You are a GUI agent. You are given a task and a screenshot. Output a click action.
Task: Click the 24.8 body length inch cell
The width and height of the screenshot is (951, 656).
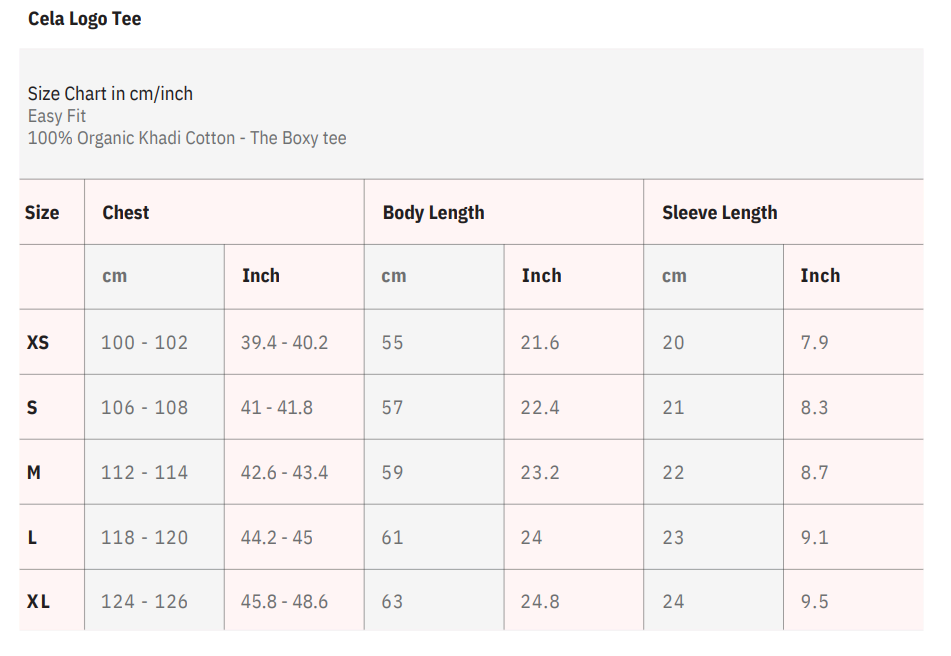(540, 602)
